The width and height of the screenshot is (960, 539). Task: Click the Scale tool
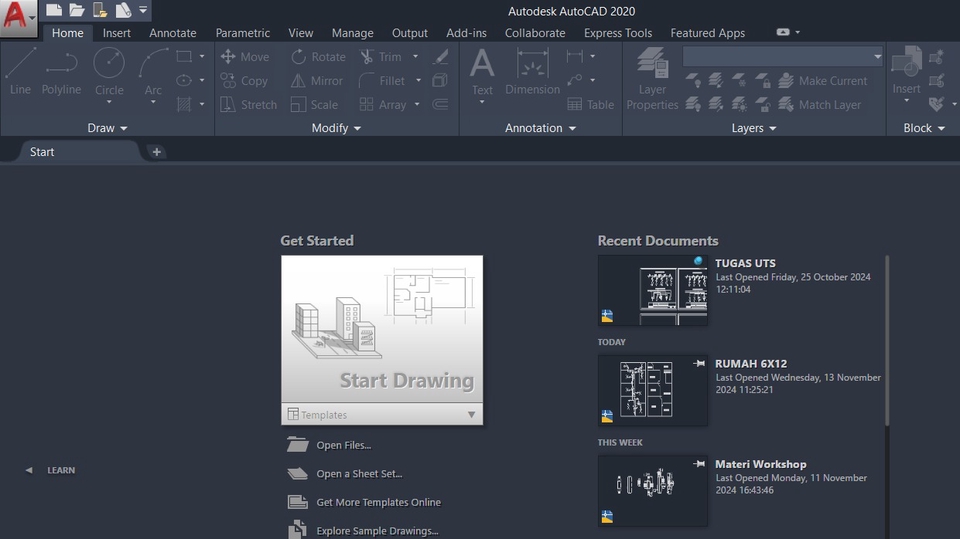pos(314,105)
